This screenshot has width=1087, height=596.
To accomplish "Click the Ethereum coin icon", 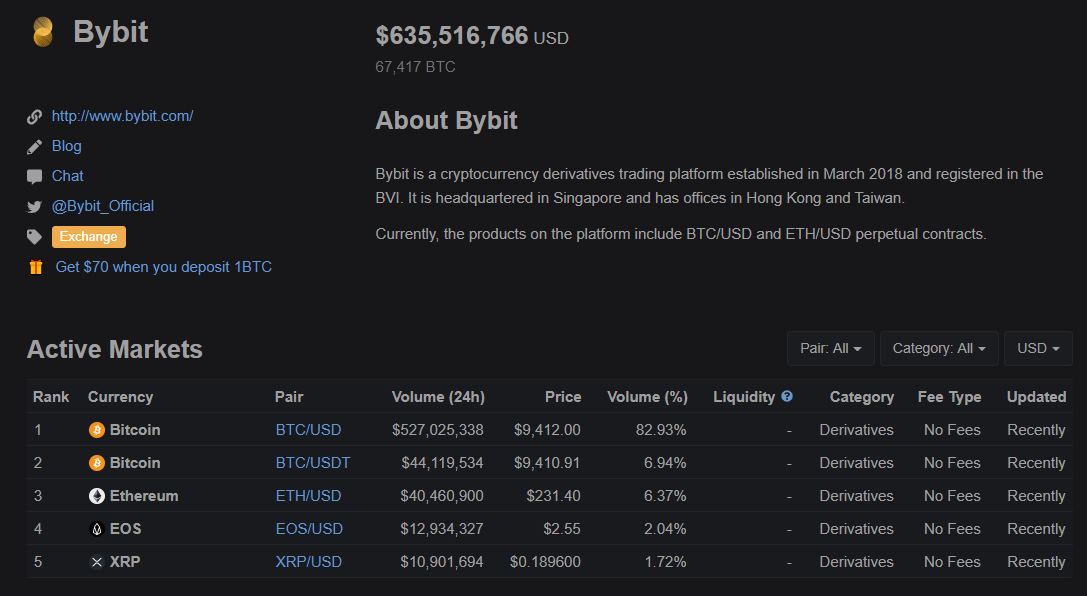I will click(x=97, y=496).
